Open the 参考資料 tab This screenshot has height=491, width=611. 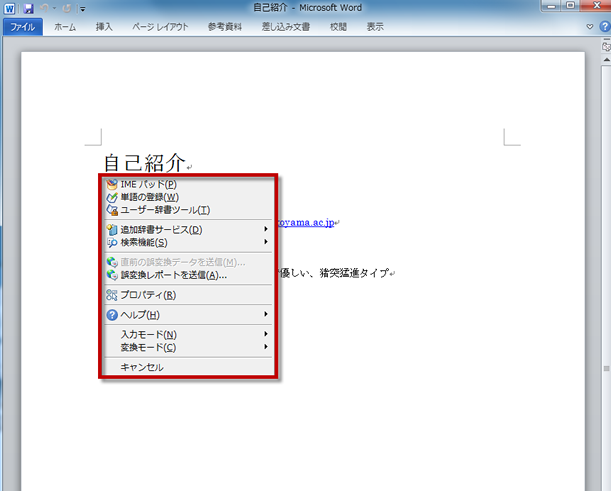[225, 27]
